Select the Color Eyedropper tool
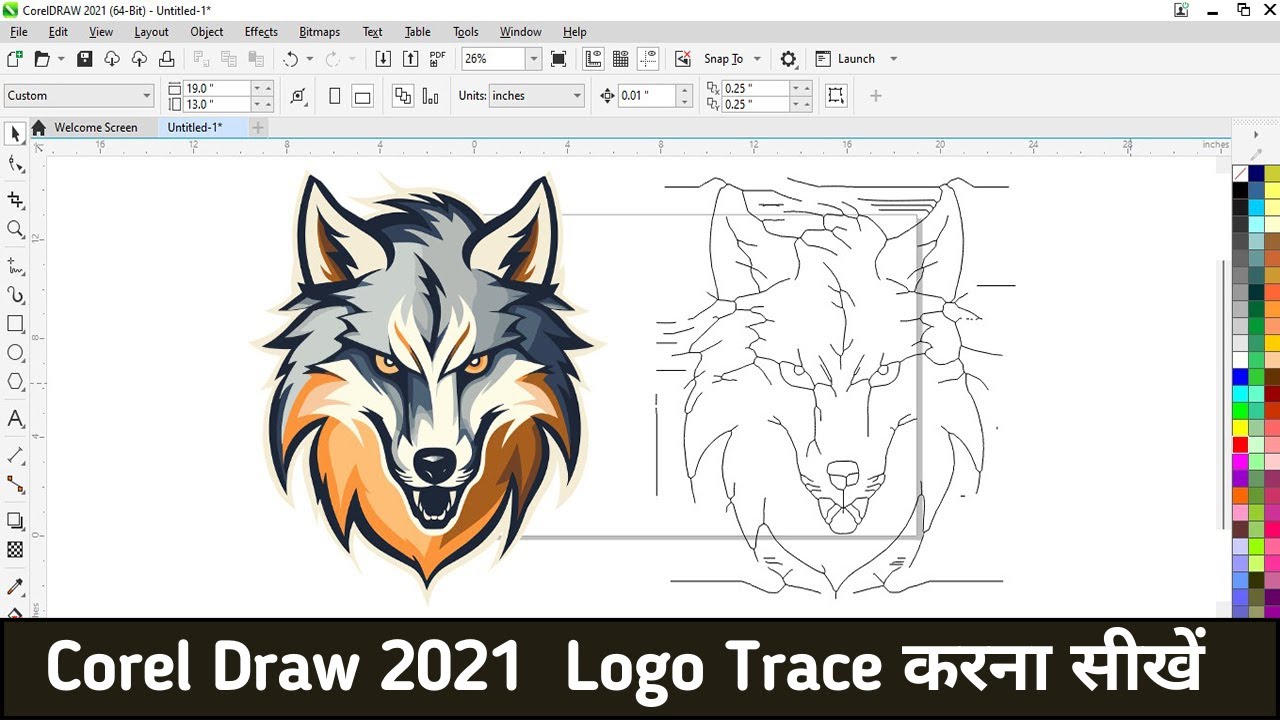The height and width of the screenshot is (720, 1280). (15, 586)
